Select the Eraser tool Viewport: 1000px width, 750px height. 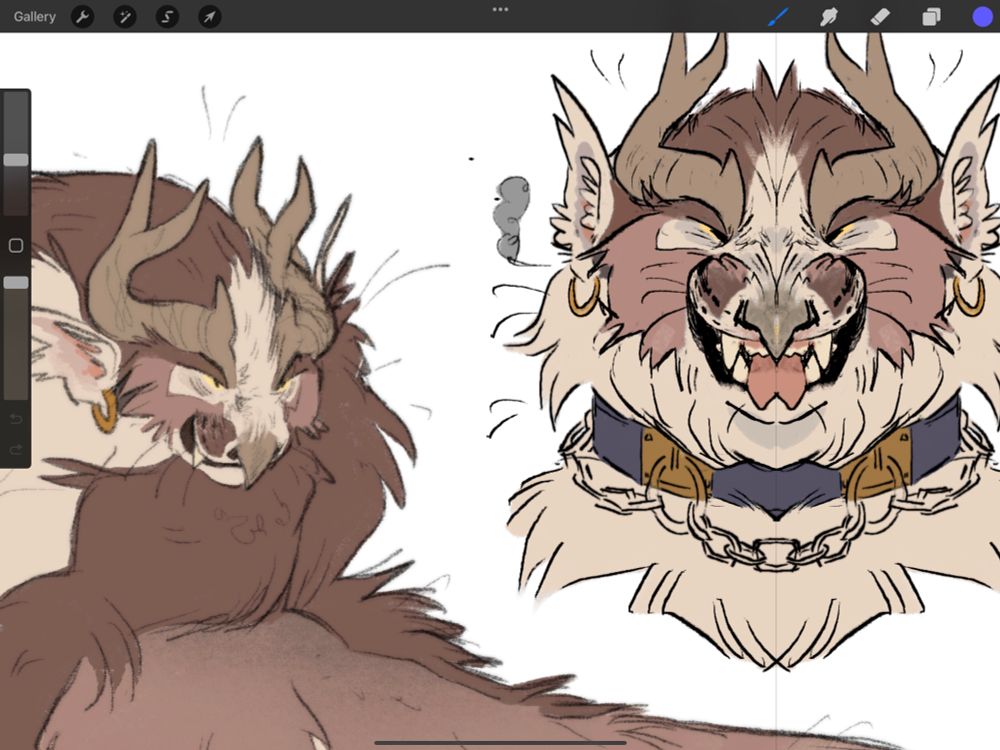[881, 16]
